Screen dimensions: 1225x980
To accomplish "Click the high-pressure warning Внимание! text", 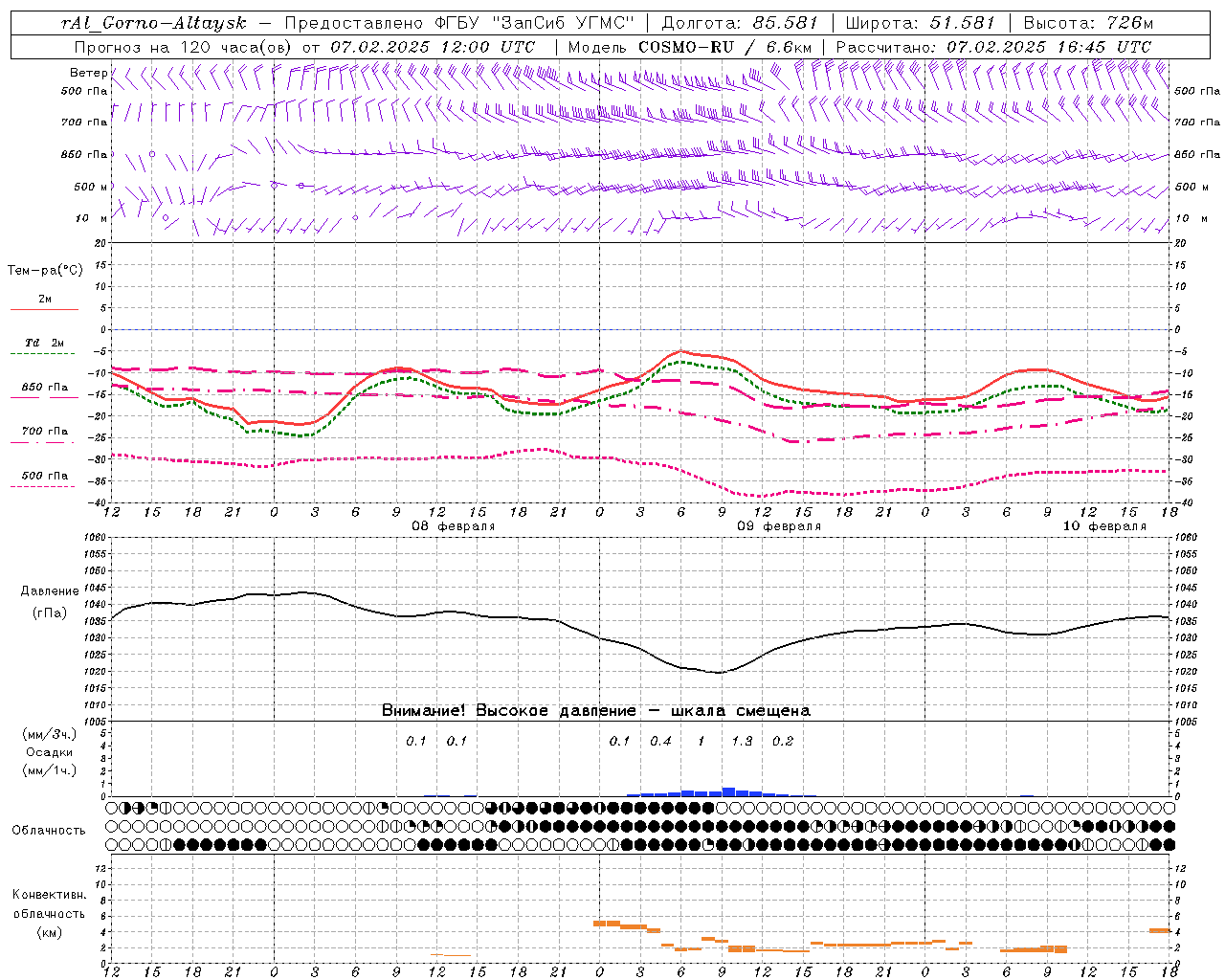I will pyautogui.click(x=596, y=710).
